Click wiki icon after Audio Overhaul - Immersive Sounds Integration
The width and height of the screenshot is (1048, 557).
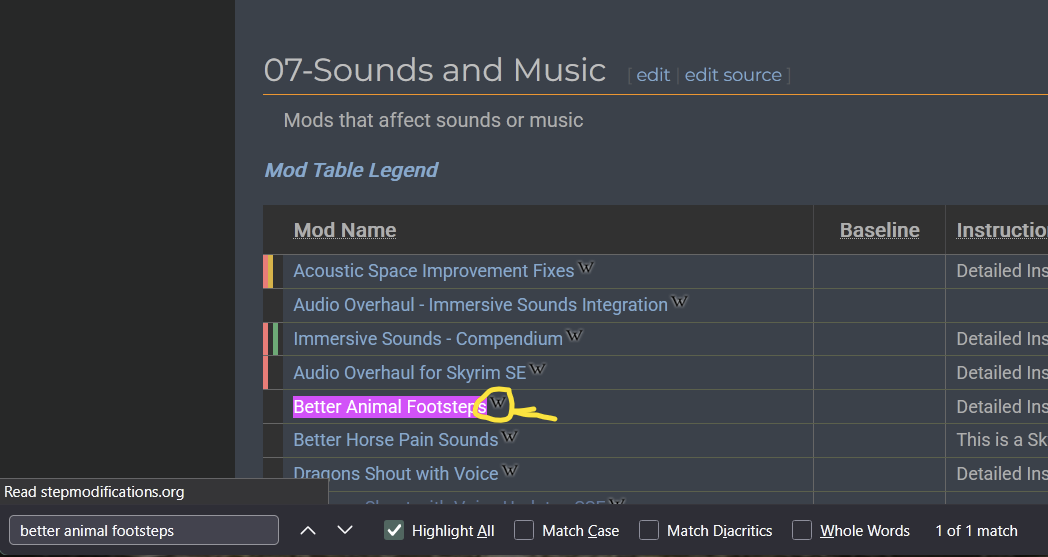[x=679, y=302]
